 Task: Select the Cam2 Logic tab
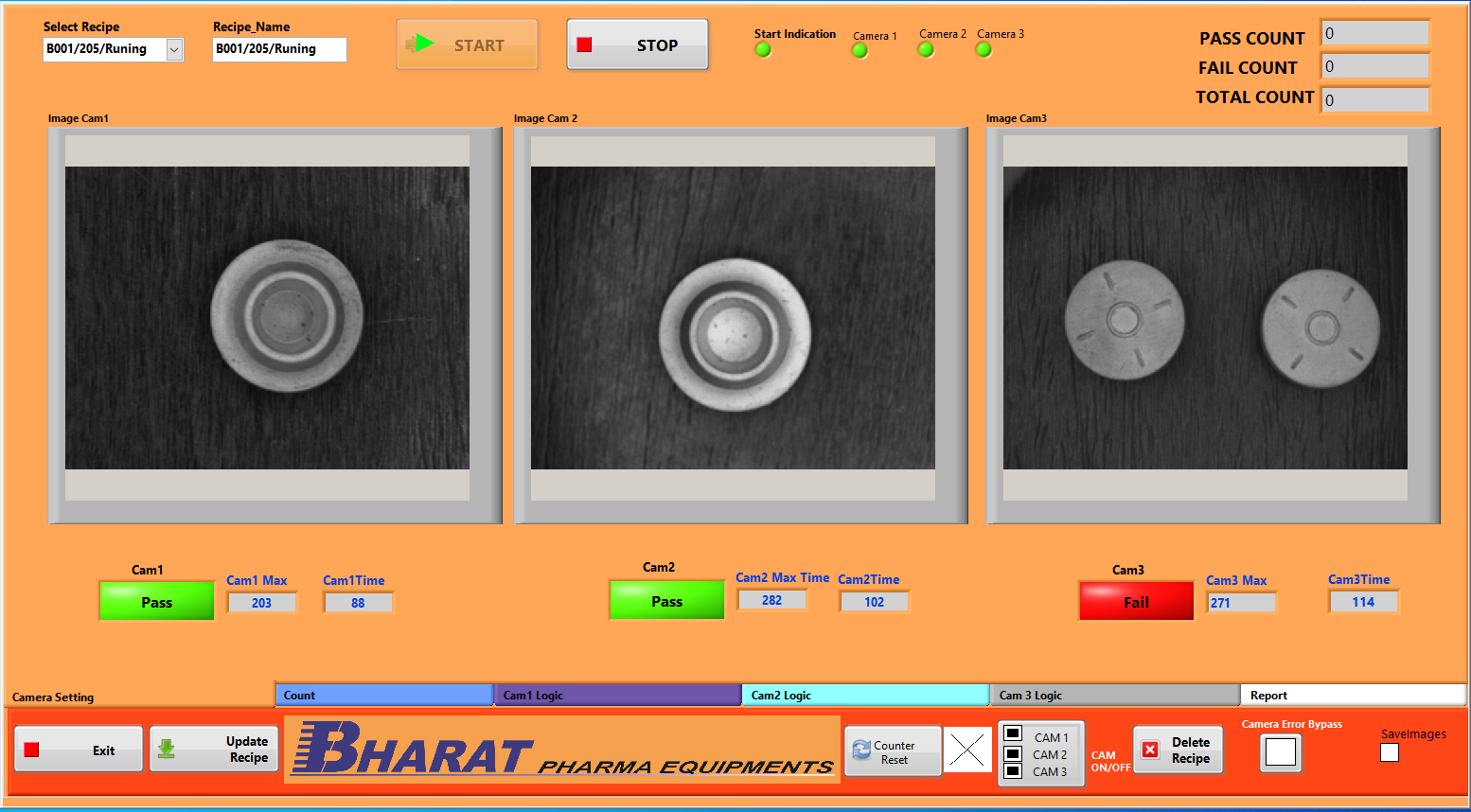point(865,696)
